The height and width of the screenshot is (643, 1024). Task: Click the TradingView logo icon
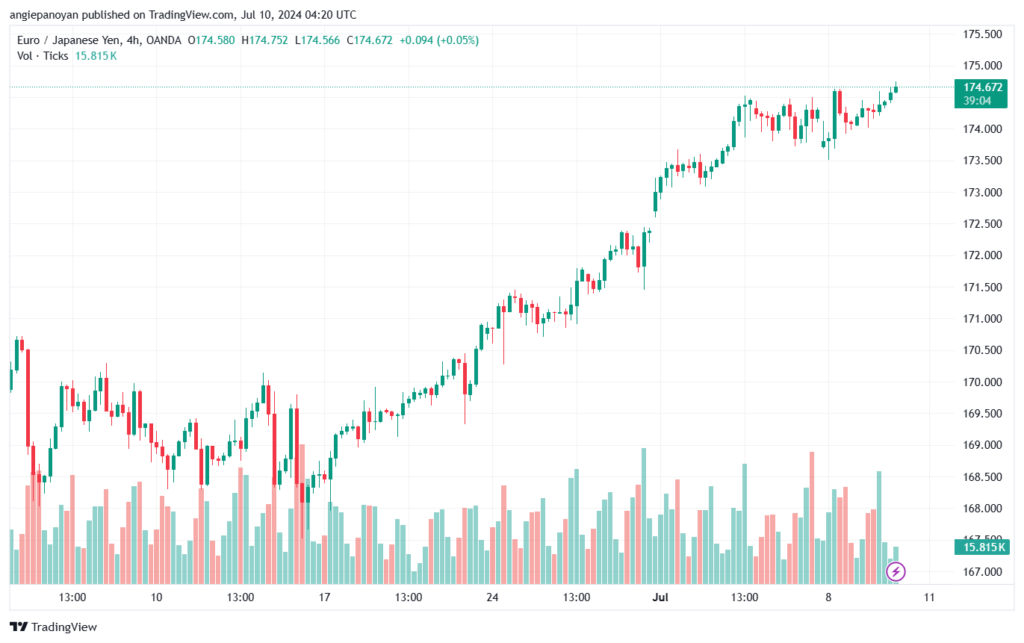18,627
